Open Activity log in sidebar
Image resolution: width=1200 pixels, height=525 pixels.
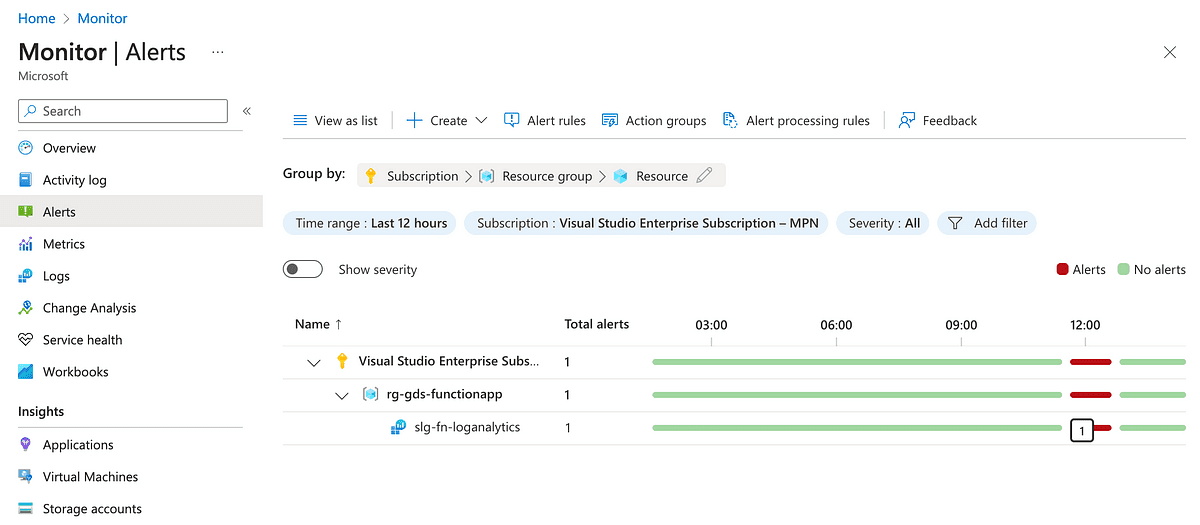click(74, 180)
